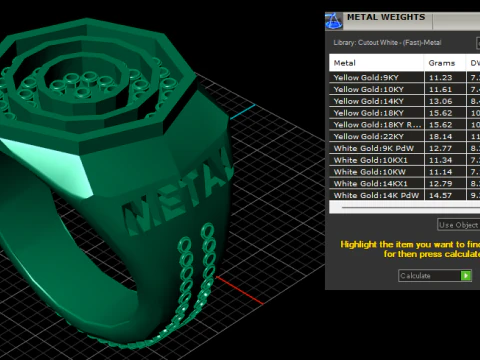This screenshot has width=480, height=360.
Task: Select the Yellow Gold:18KY R... row
Action: coord(405,125)
